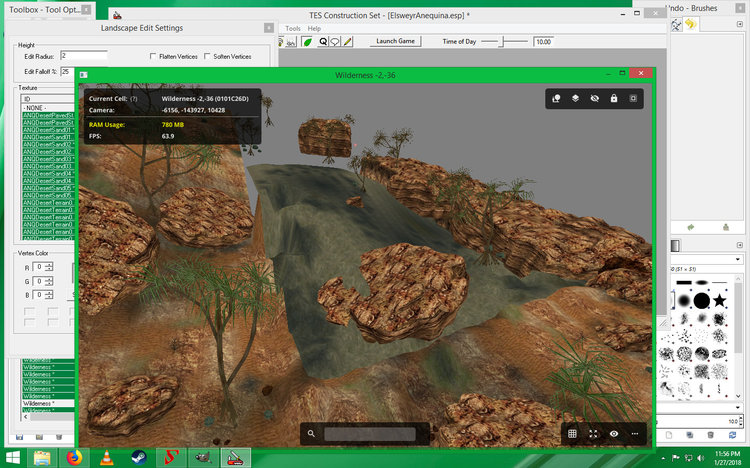Click the brush spacing 10.0 stepper
Image resolution: width=750 pixels, height=468 pixels.
coord(741,421)
